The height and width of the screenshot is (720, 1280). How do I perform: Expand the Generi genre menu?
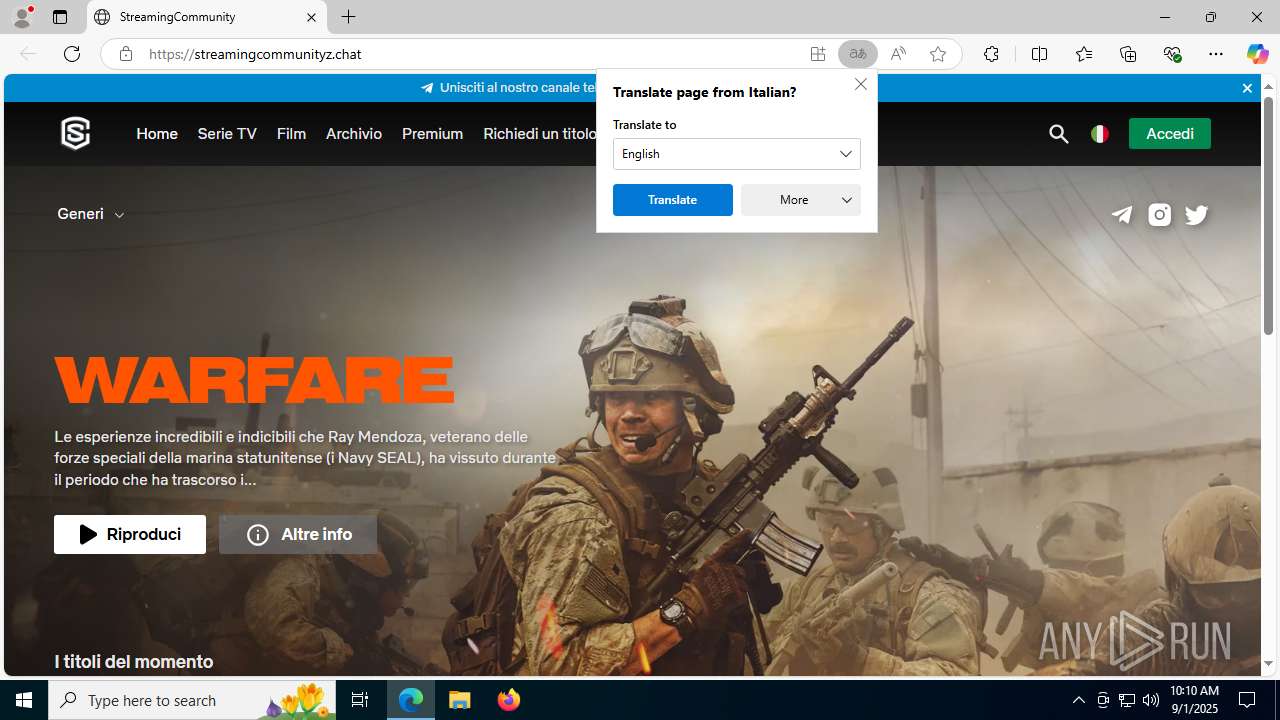point(91,214)
